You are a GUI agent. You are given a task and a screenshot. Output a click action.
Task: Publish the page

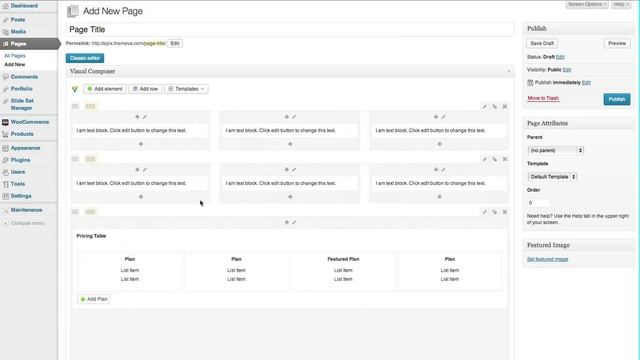[x=617, y=99]
